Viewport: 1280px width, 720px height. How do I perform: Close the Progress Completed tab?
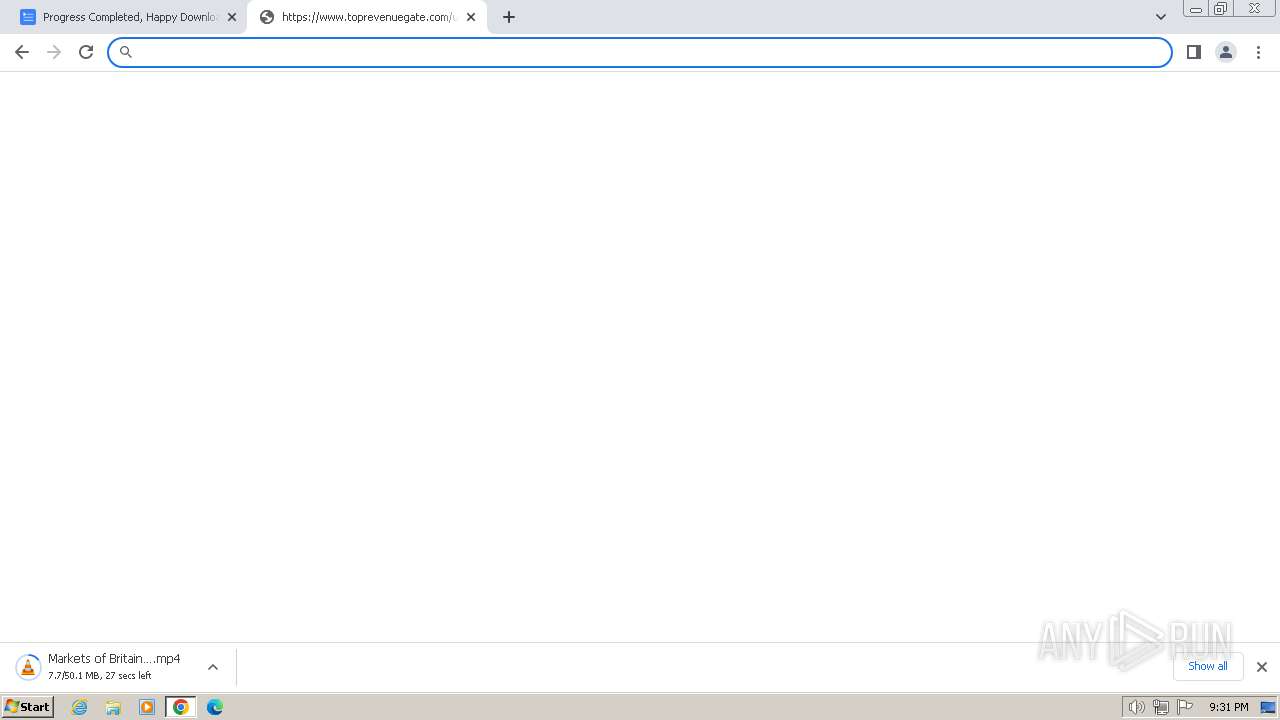tap(232, 17)
